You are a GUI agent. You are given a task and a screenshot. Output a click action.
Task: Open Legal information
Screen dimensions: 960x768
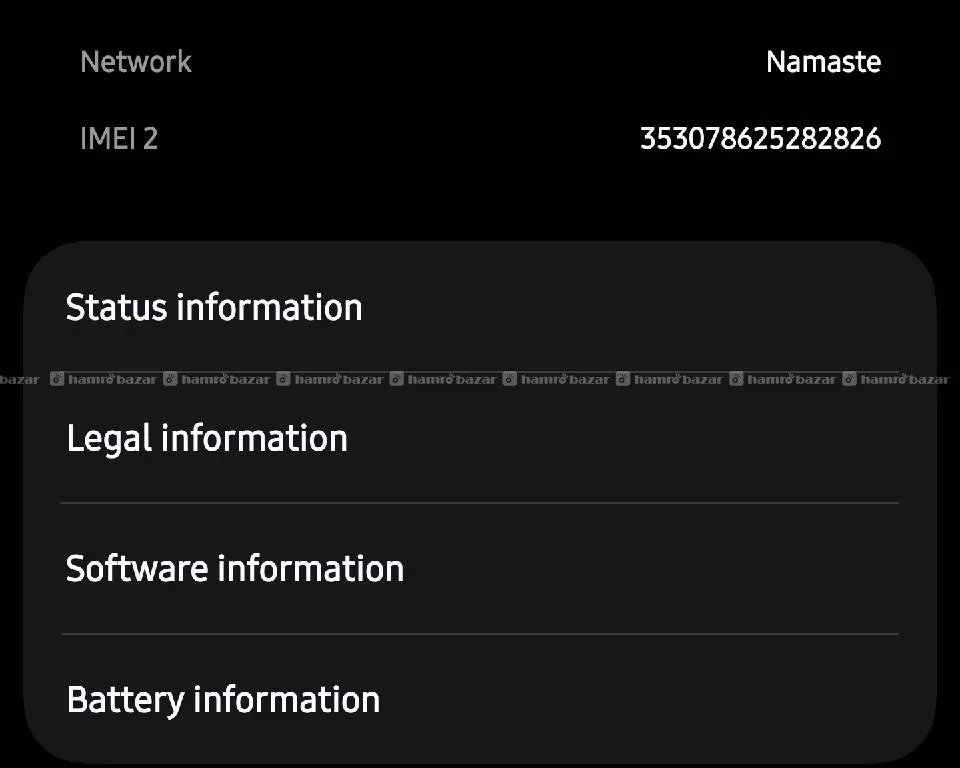[x=207, y=438]
